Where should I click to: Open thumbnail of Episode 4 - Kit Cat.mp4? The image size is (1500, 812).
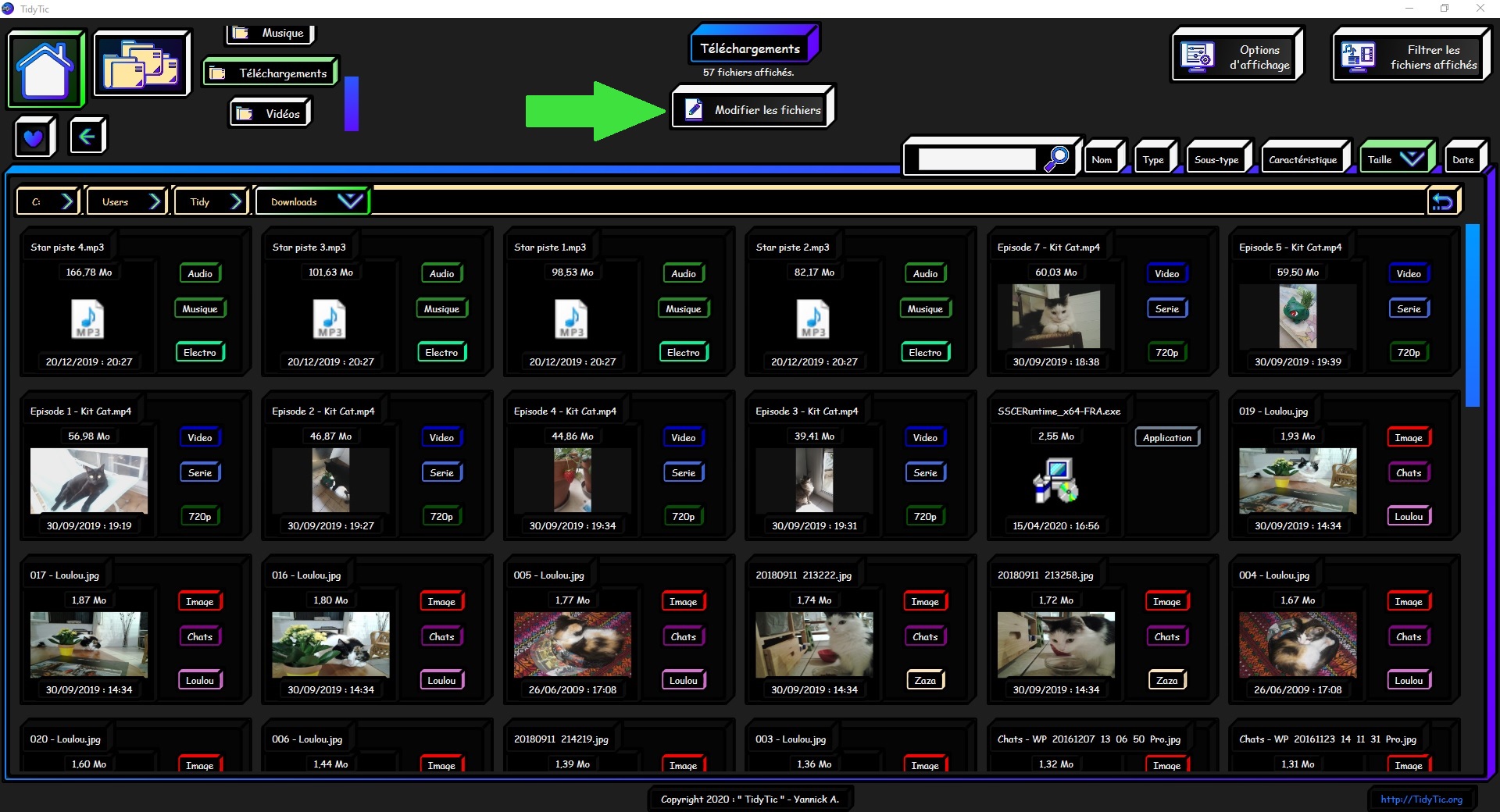tap(572, 480)
